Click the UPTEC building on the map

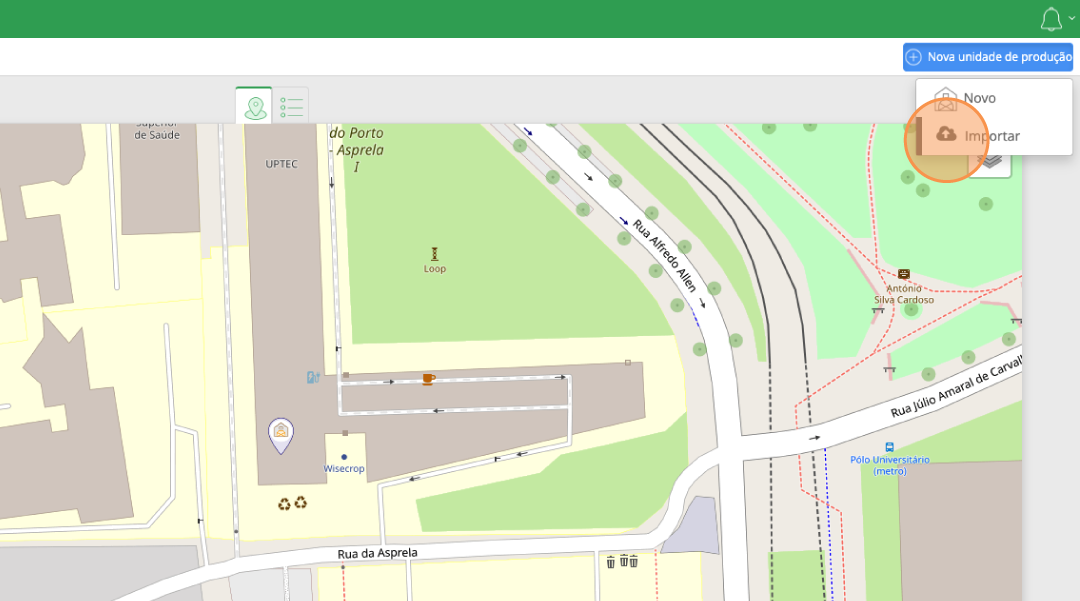[282, 163]
